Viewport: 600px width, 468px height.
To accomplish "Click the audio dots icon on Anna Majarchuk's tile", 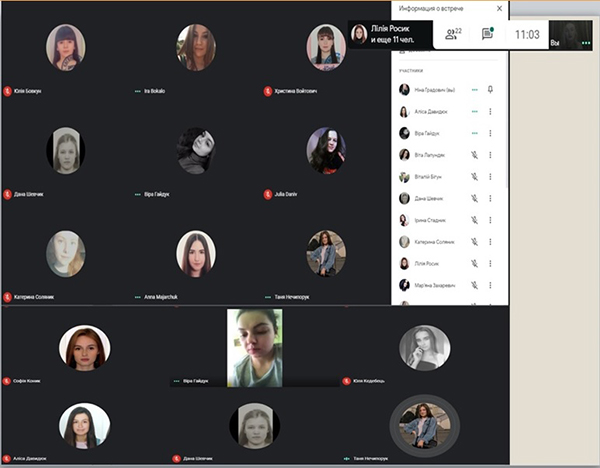I will coord(138,297).
